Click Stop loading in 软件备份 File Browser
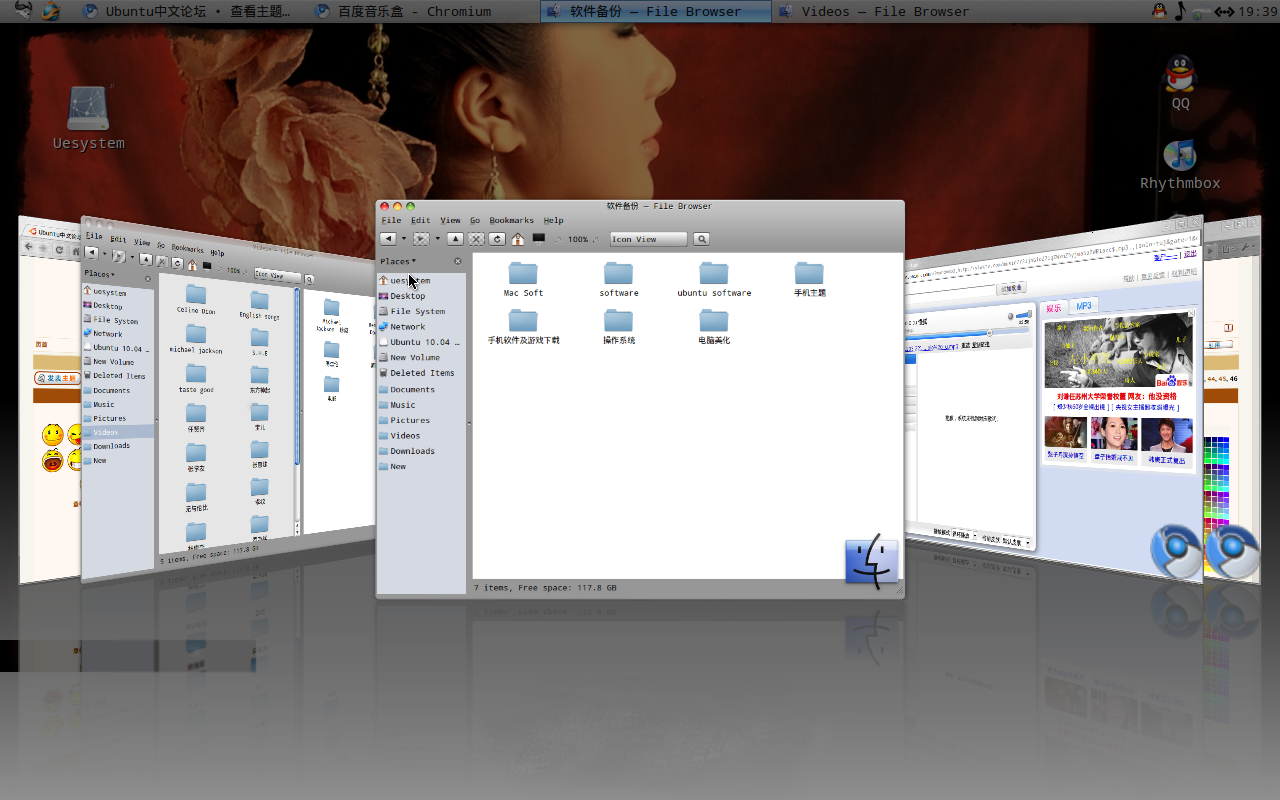 pos(476,239)
